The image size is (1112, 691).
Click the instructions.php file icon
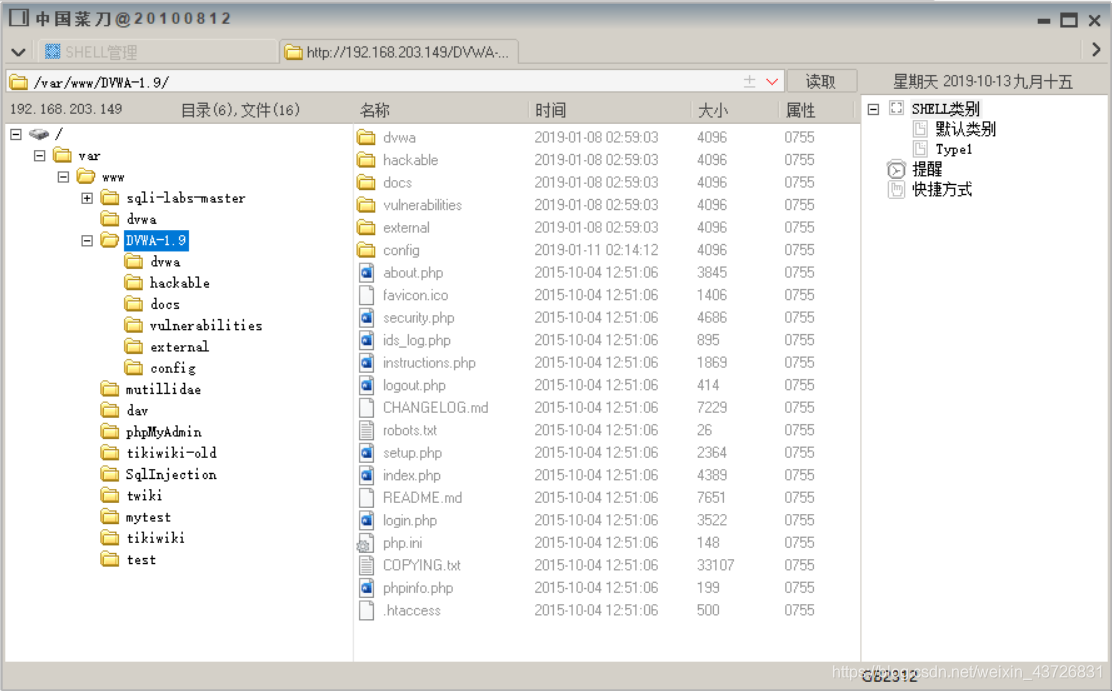tap(367, 363)
